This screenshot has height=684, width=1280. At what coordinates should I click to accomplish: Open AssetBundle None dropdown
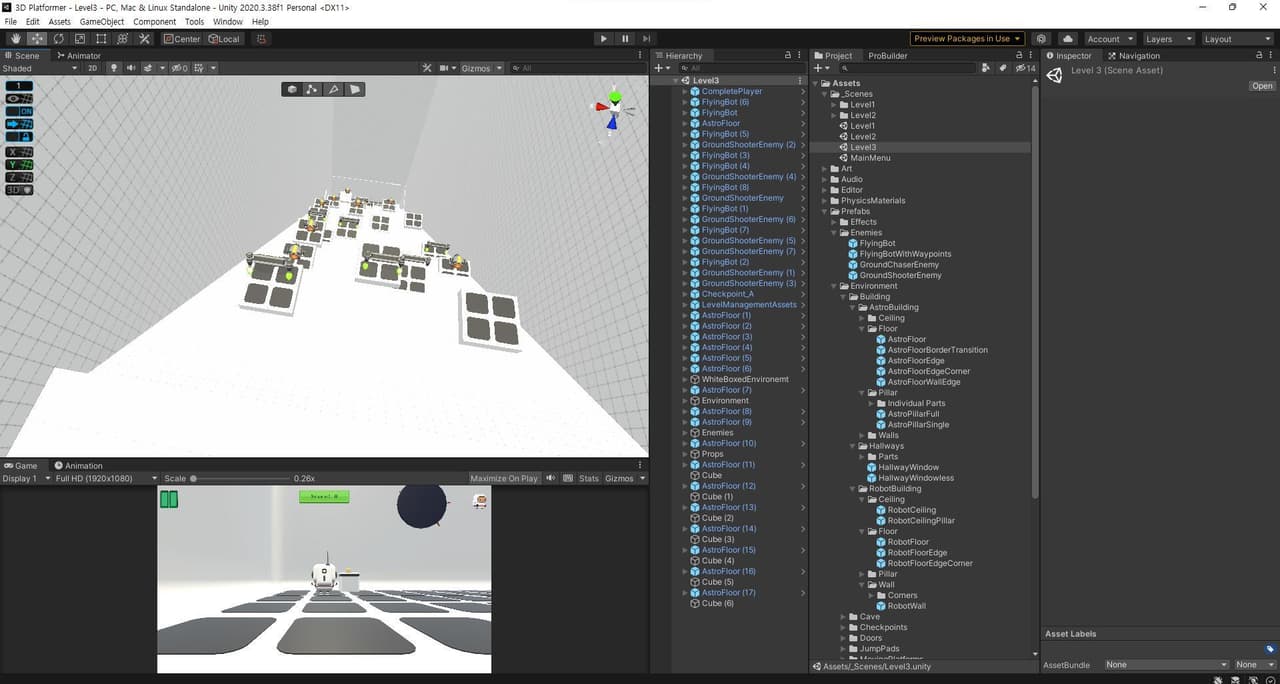click(1166, 664)
